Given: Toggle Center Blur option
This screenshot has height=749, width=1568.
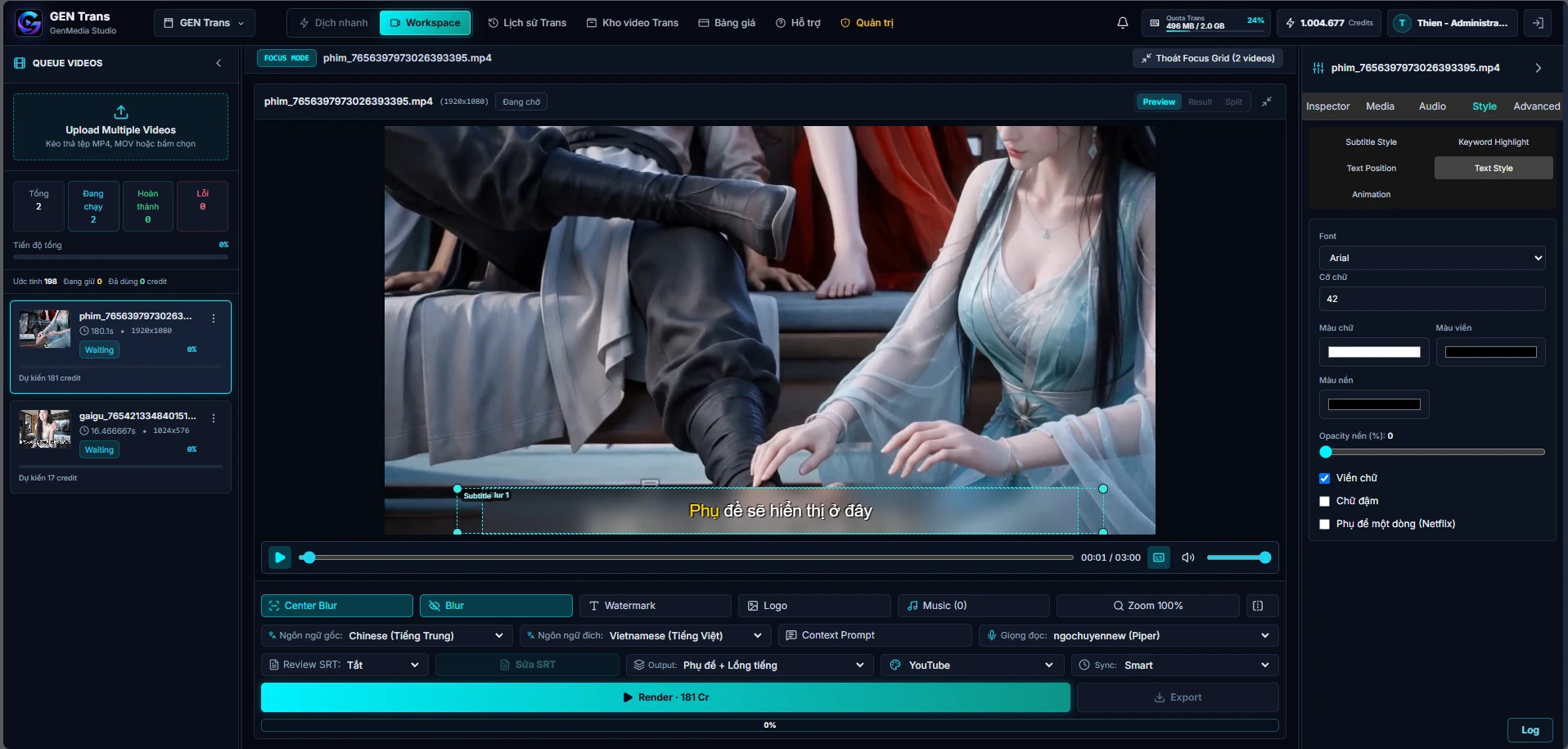Looking at the screenshot, I should coord(337,606).
